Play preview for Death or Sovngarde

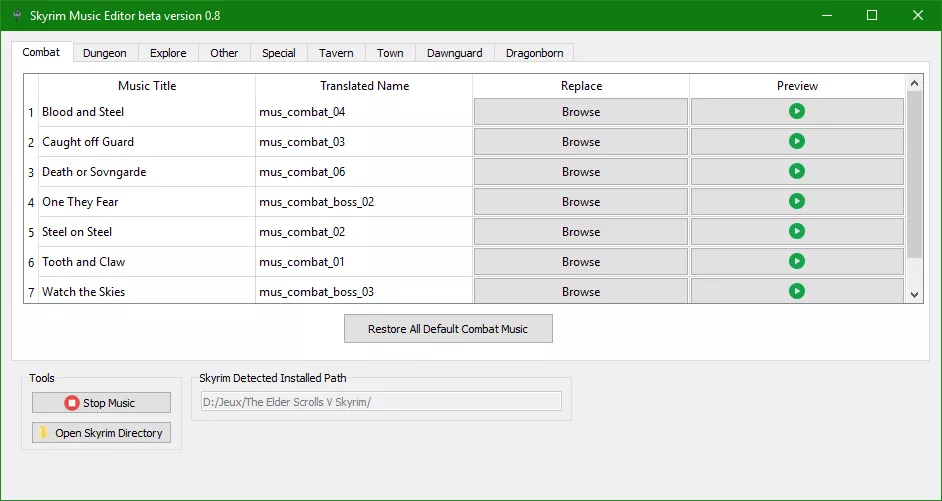797,172
